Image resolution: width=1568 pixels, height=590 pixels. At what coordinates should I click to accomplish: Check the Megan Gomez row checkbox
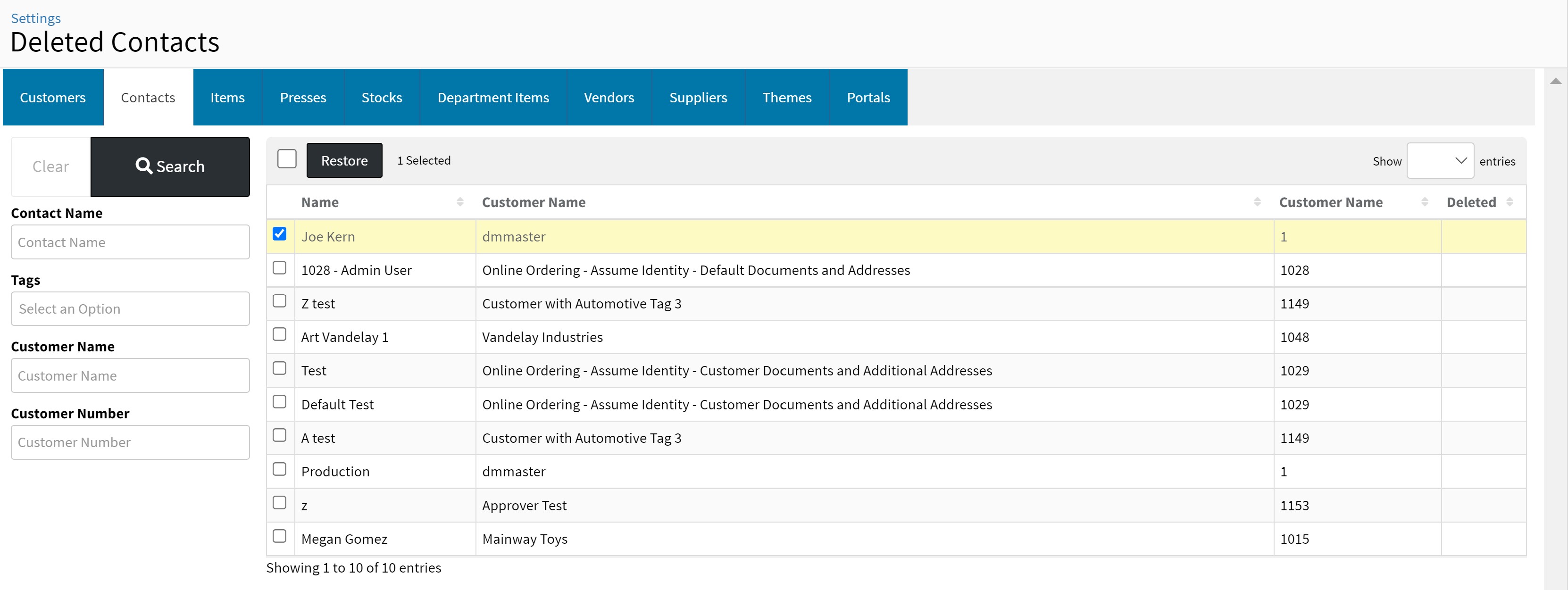279,536
